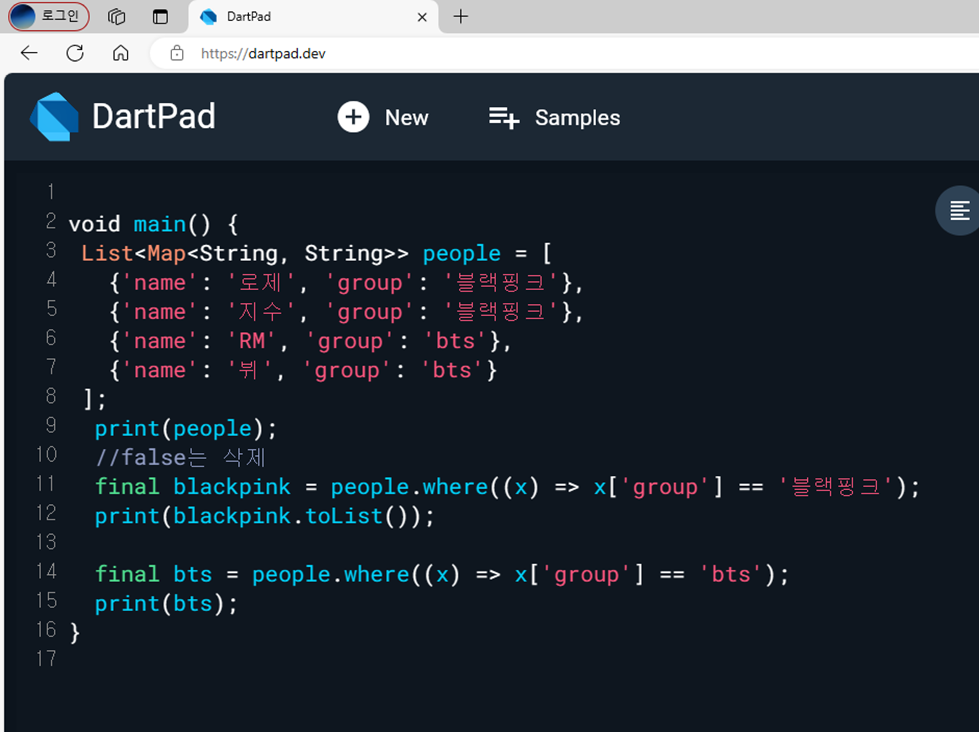Toggle the vertical tabs panel icon
The width and height of the screenshot is (979, 732).
160,16
